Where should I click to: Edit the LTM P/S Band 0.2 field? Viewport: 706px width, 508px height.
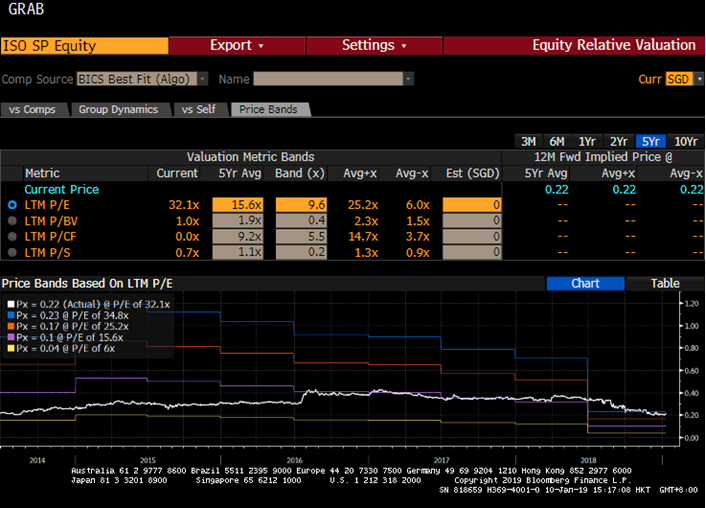[301, 252]
